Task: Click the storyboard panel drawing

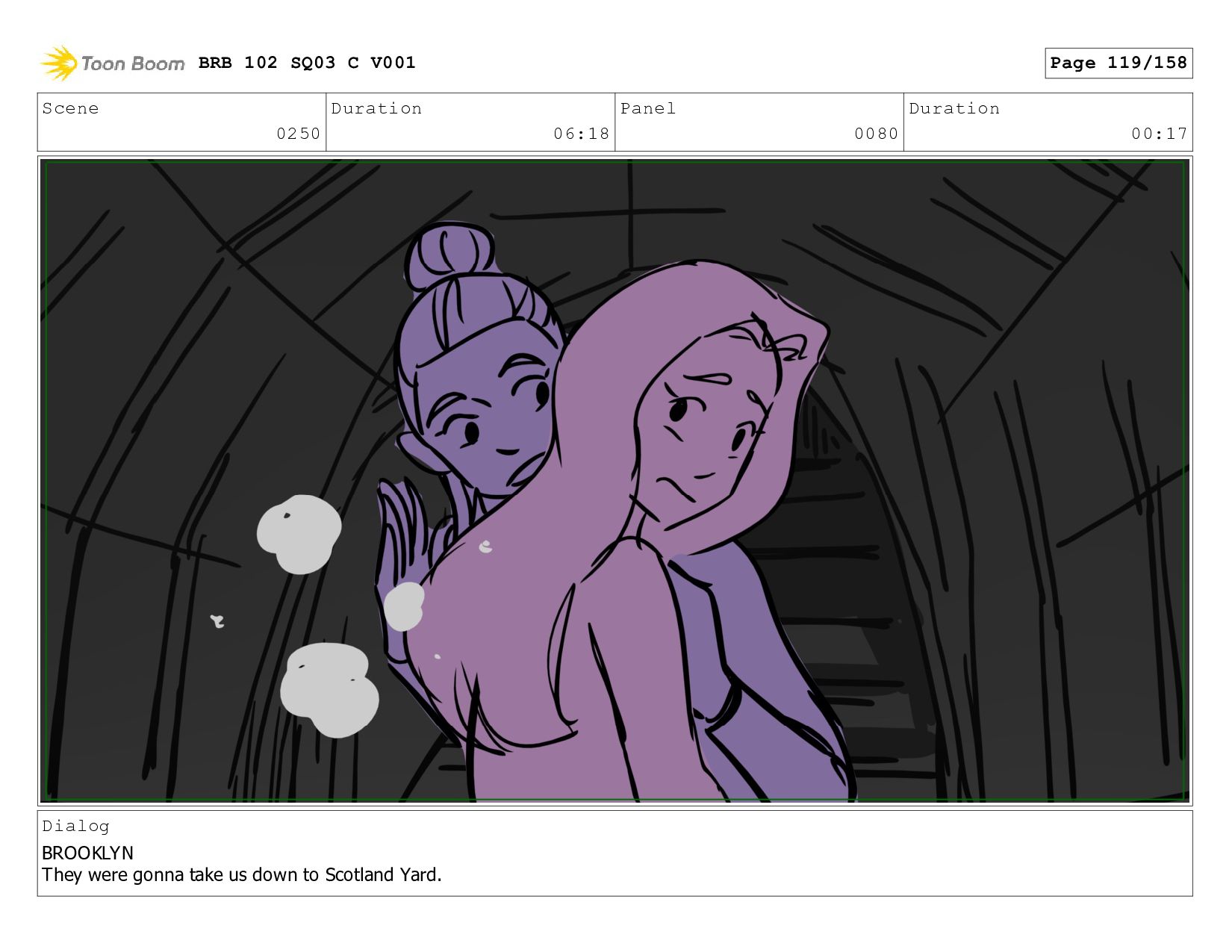Action: pos(615,481)
